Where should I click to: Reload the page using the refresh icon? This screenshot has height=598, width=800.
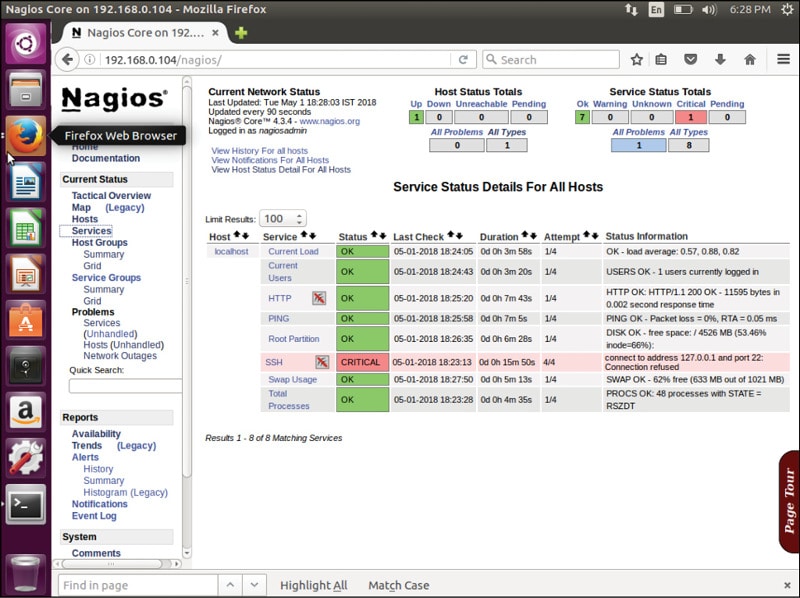(464, 60)
